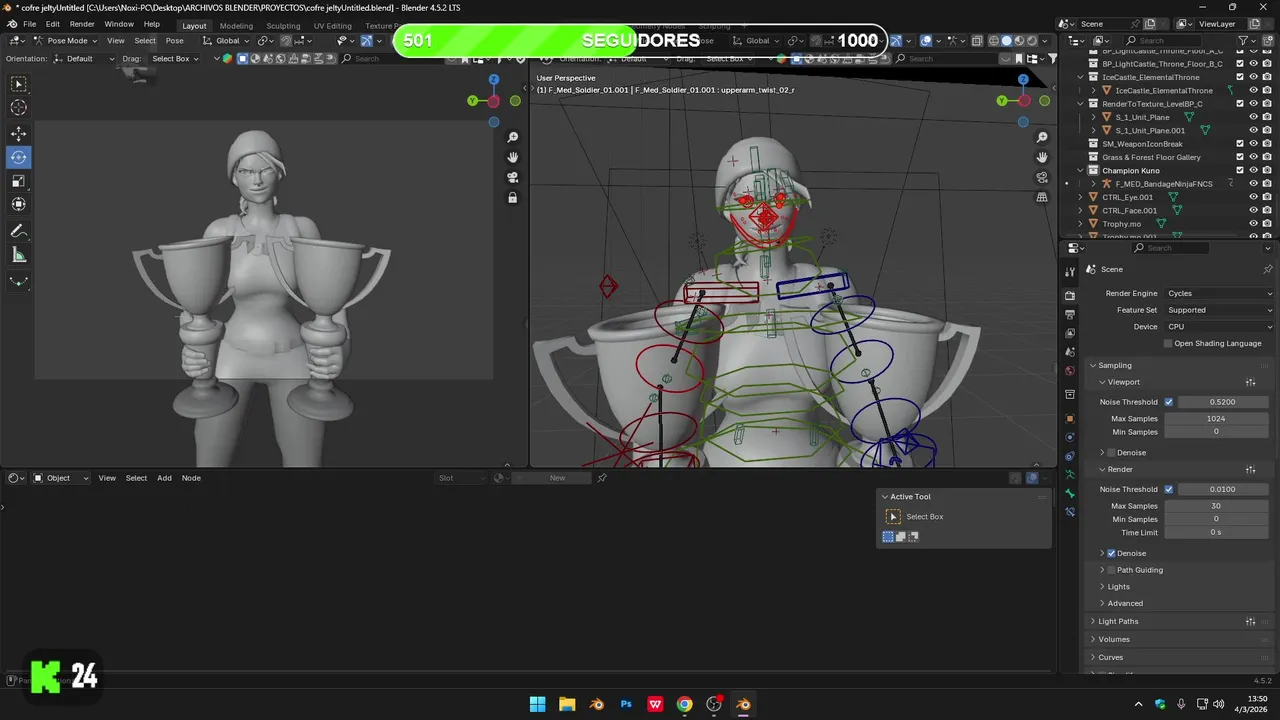Hide CTRL_Eye.001 with its eye icon

(x=1253, y=197)
